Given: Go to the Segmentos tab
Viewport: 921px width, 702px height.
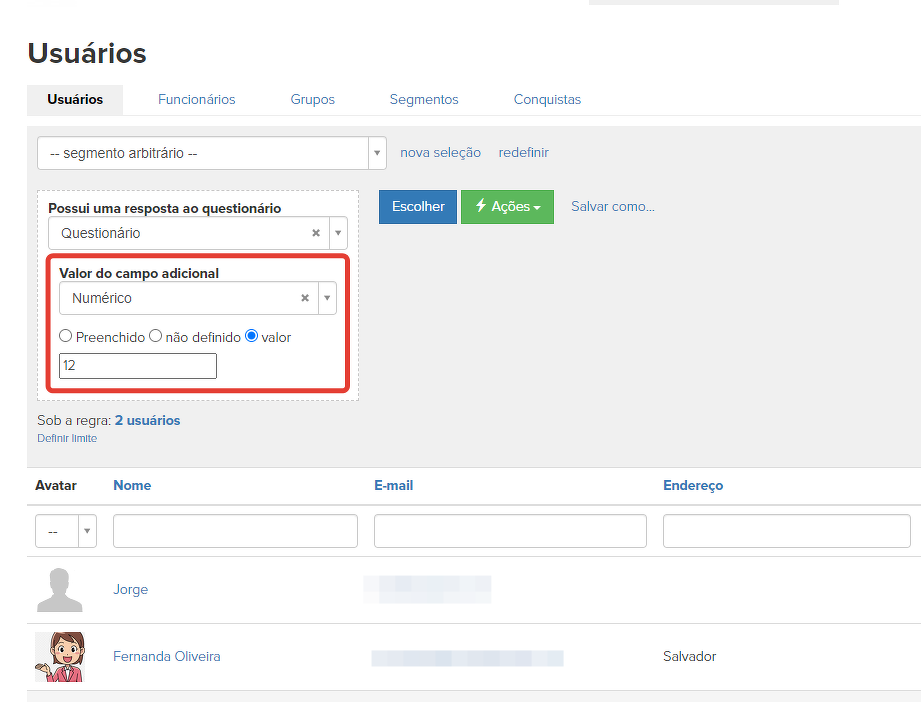Looking at the screenshot, I should point(424,99).
